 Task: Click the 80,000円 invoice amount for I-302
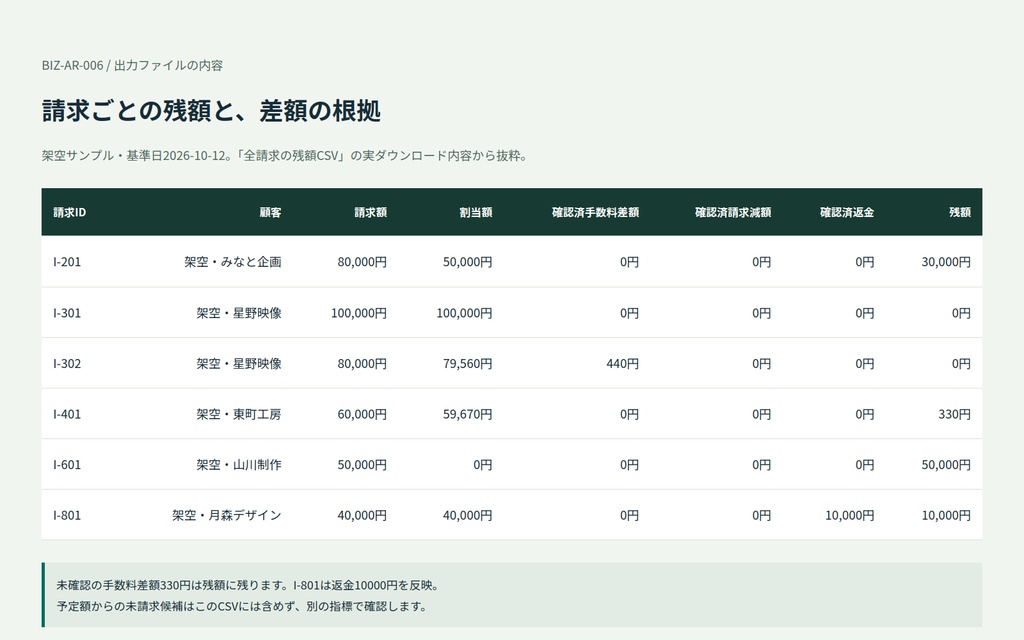[362, 363]
